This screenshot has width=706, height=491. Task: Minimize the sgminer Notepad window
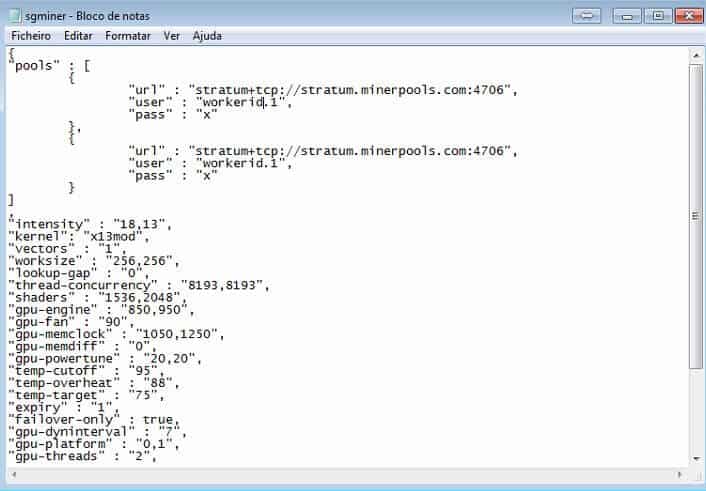627,16
